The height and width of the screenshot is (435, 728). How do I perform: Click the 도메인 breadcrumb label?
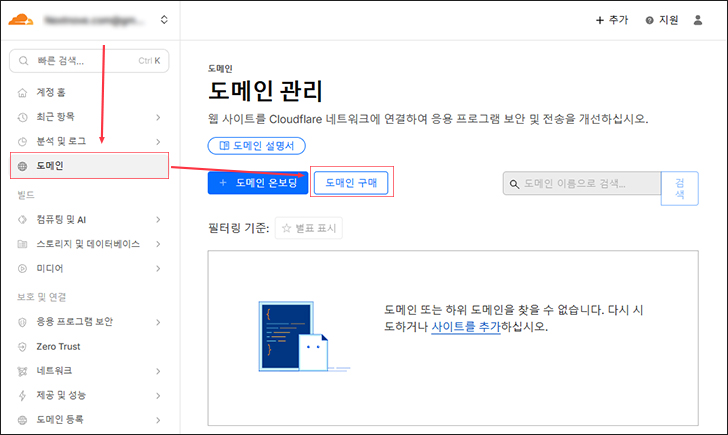pos(220,69)
